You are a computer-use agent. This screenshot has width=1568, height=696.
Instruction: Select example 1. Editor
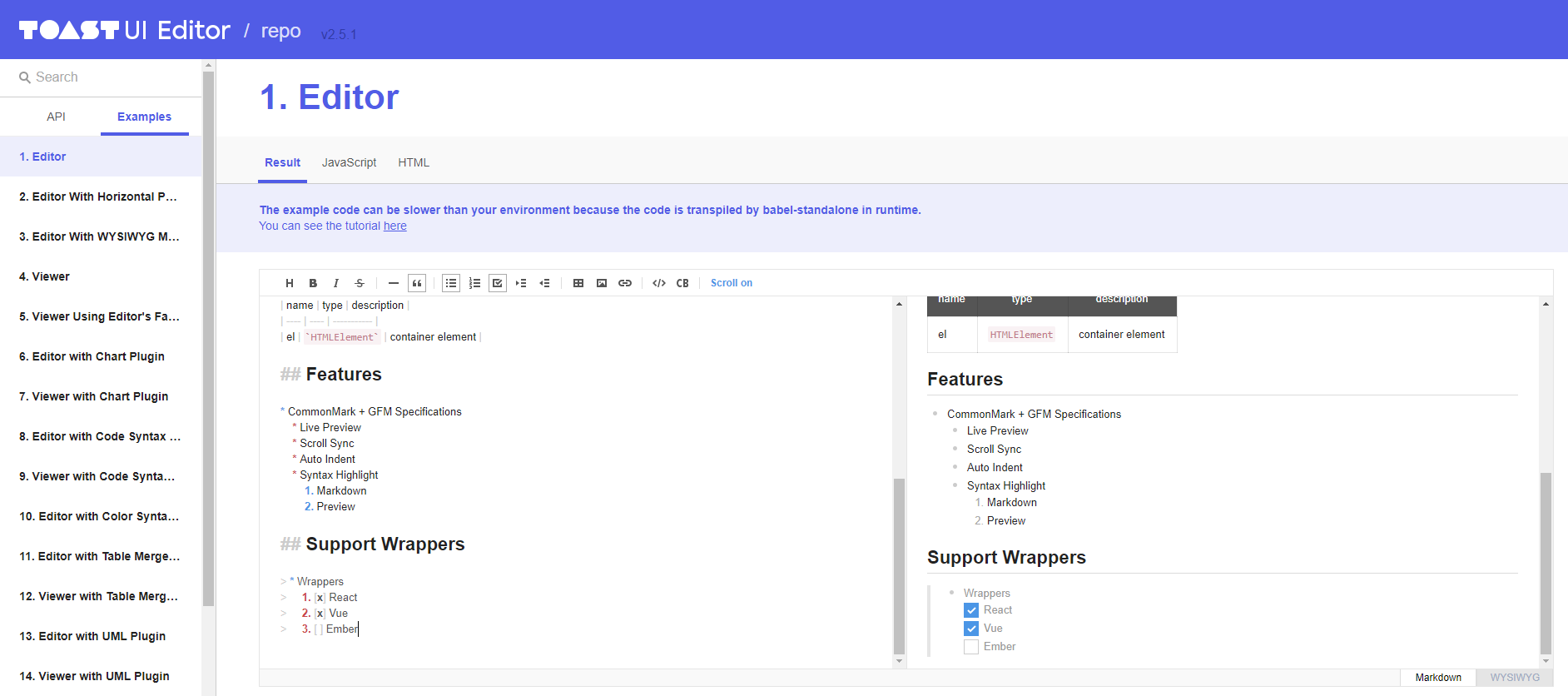point(101,157)
